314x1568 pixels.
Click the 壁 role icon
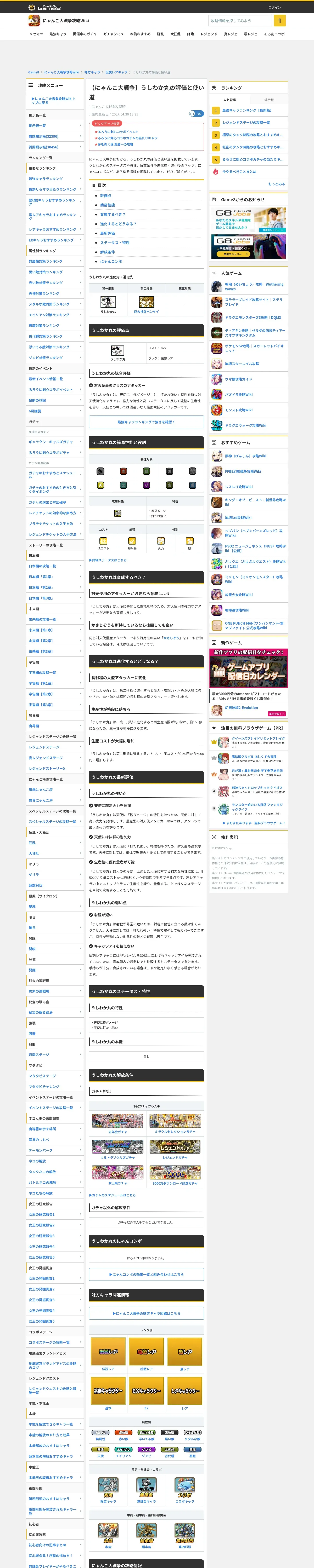pyautogui.click(x=190, y=541)
